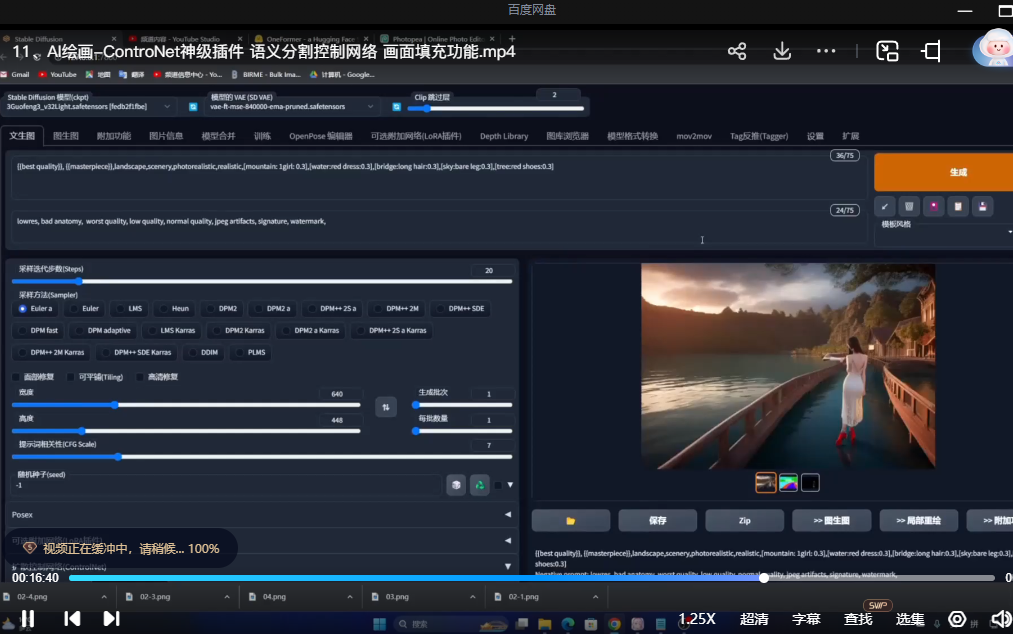The width and height of the screenshot is (1013, 634).
Task: Click the dice random seed icon
Action: [456, 485]
